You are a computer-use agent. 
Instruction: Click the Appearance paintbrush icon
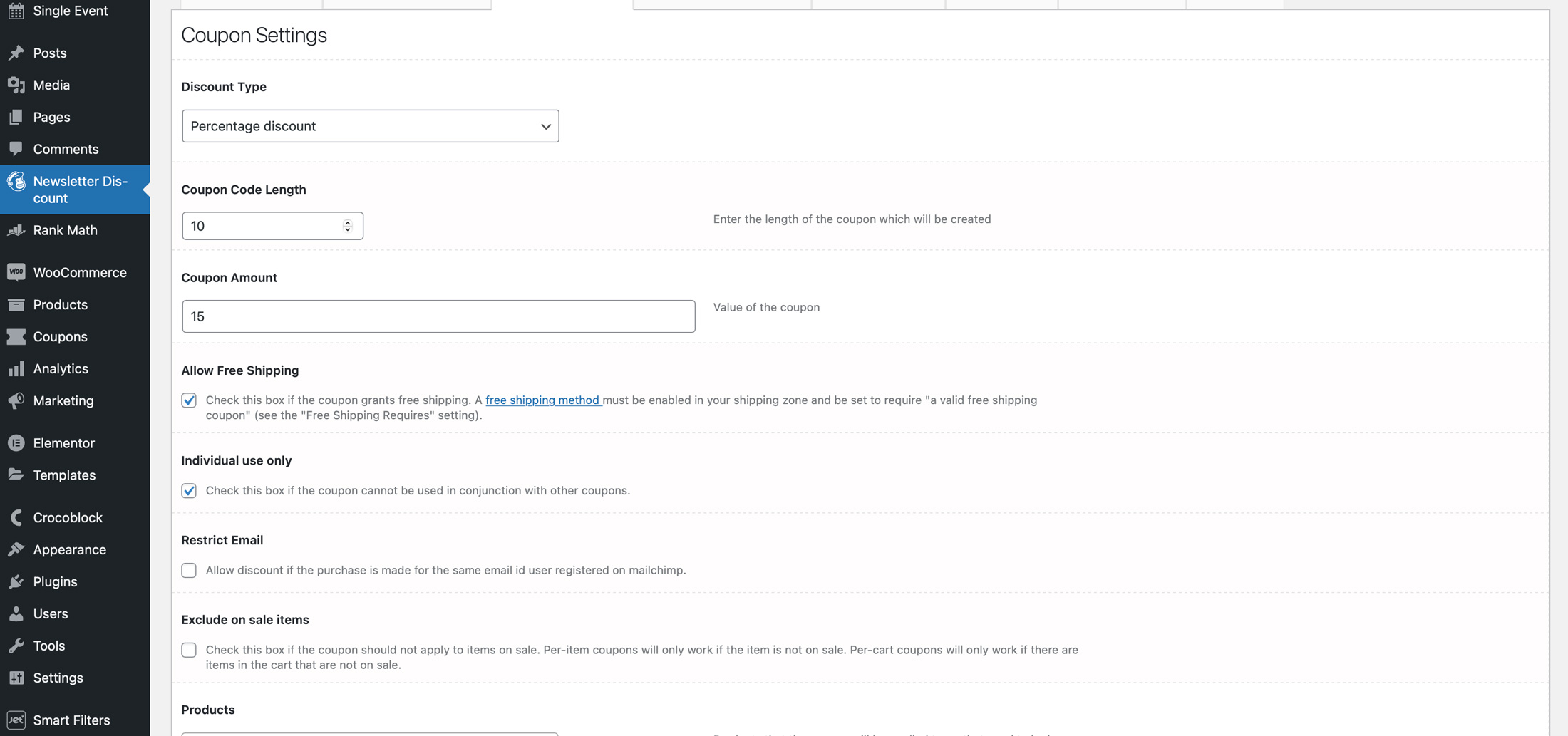pos(16,549)
